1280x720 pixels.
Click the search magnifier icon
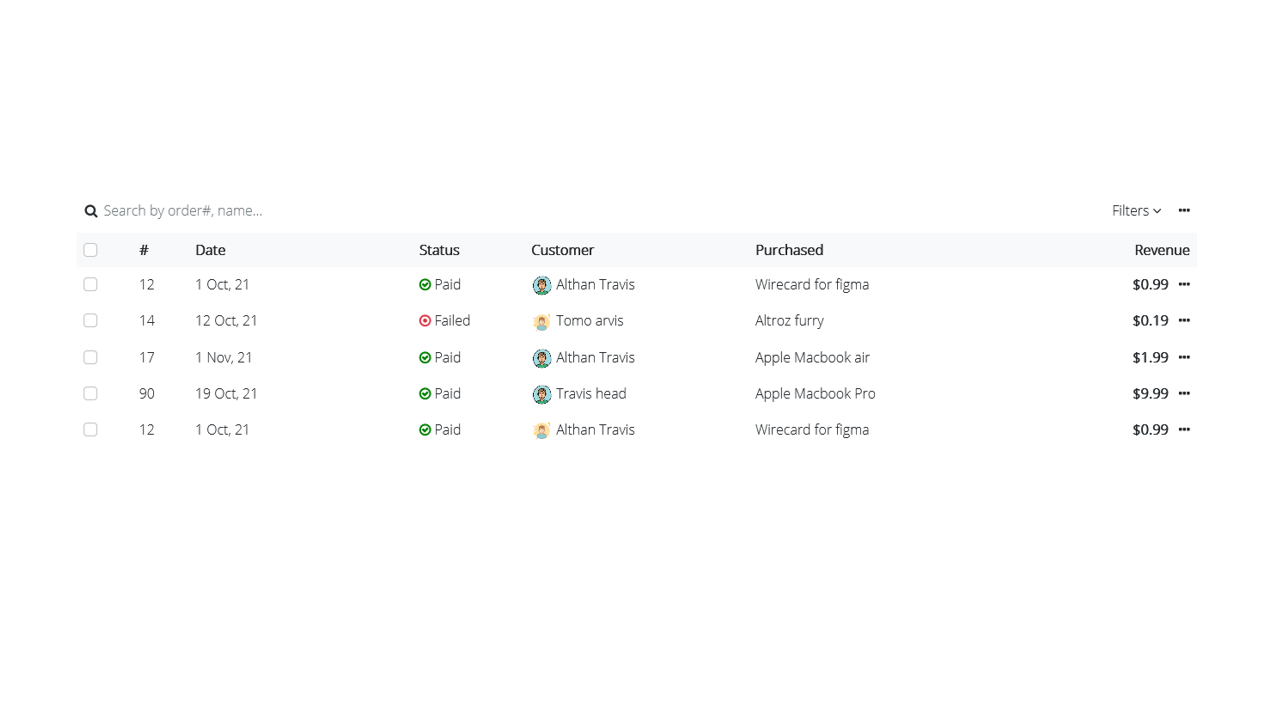91,210
